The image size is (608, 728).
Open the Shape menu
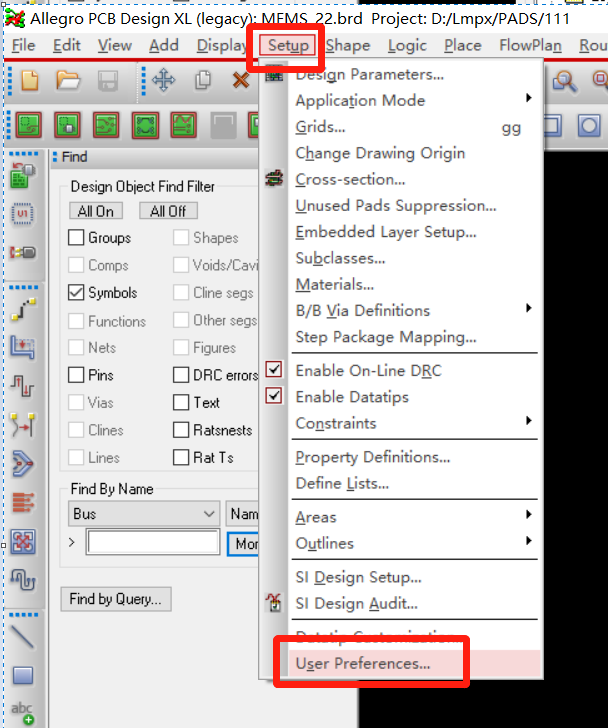coord(348,45)
